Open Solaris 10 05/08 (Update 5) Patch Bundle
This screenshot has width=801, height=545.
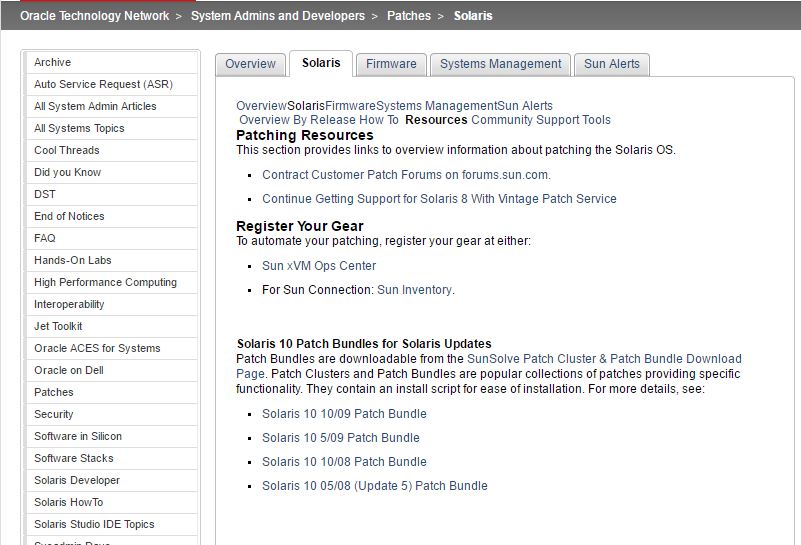(x=375, y=486)
